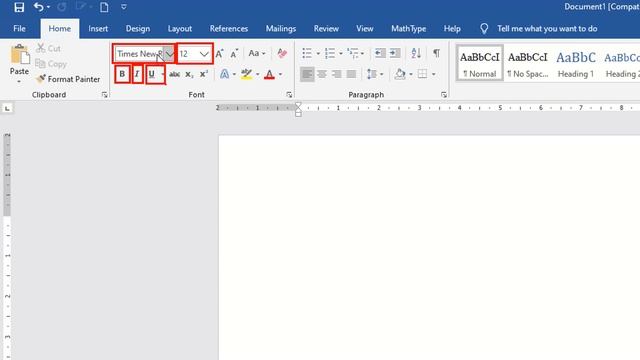Toggle Strikethrough formatting
The width and height of the screenshot is (640, 360).
(x=175, y=74)
